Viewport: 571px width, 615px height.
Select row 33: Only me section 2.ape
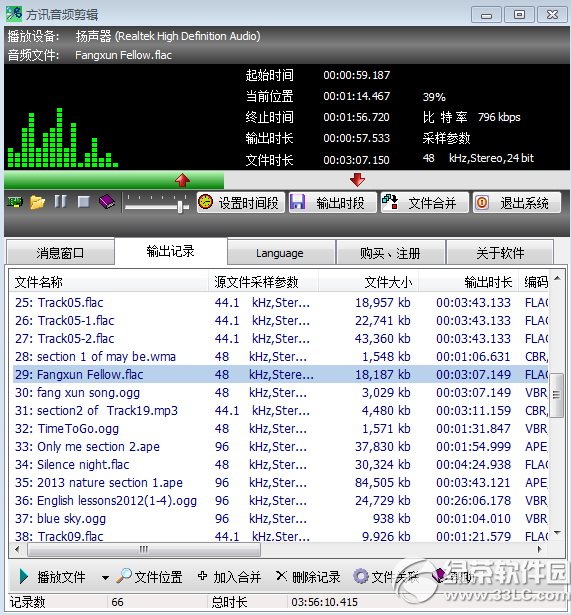(x=280, y=446)
